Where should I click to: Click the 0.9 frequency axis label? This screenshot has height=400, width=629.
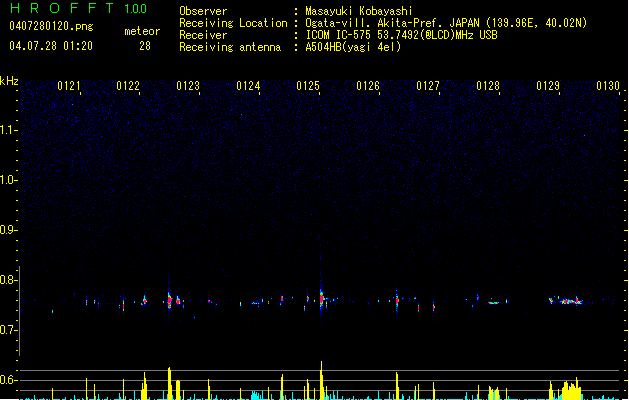click(x=7, y=230)
